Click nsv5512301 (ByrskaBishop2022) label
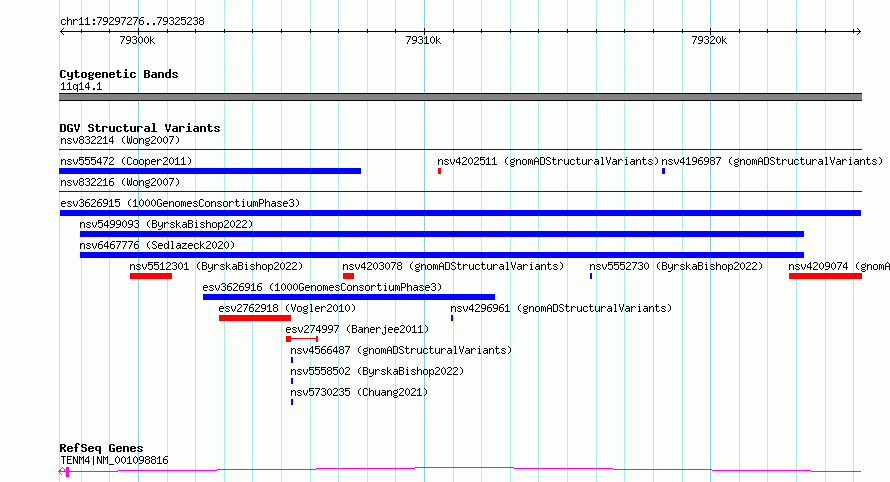The image size is (890, 482). pos(216,266)
